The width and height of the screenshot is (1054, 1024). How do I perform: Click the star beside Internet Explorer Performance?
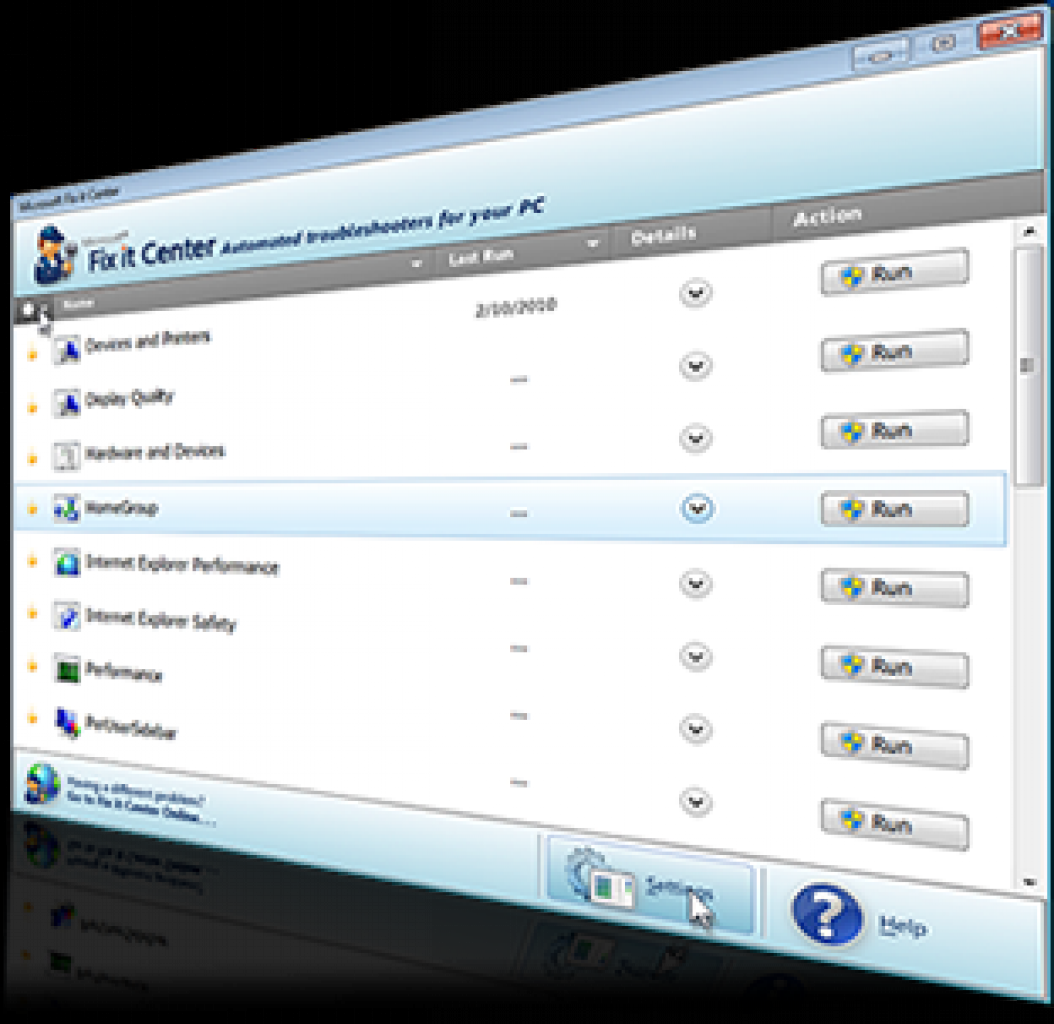pyautogui.click(x=32, y=561)
